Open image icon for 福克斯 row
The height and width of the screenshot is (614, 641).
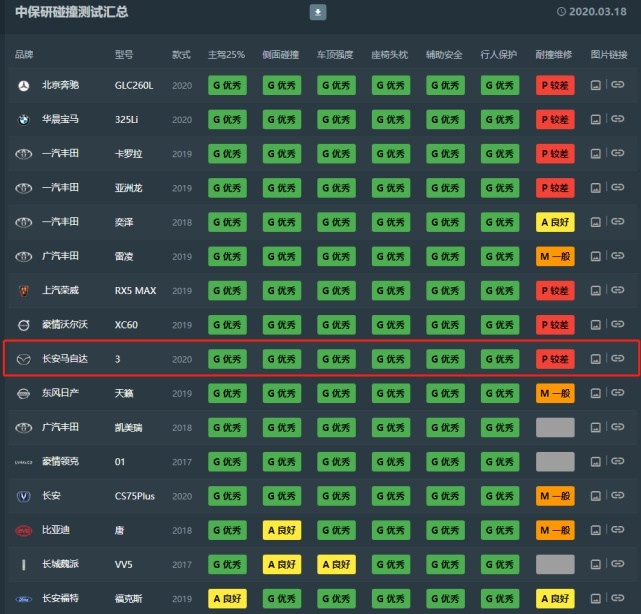click(x=596, y=599)
